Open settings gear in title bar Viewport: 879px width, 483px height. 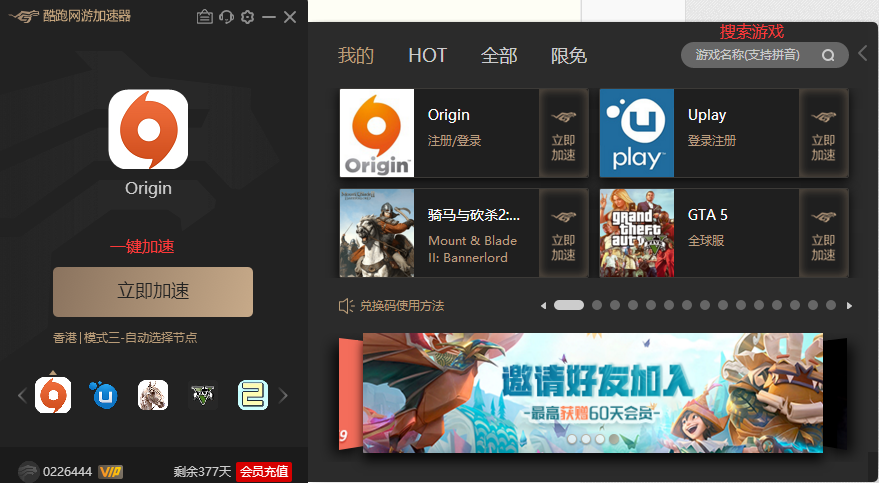[247, 17]
